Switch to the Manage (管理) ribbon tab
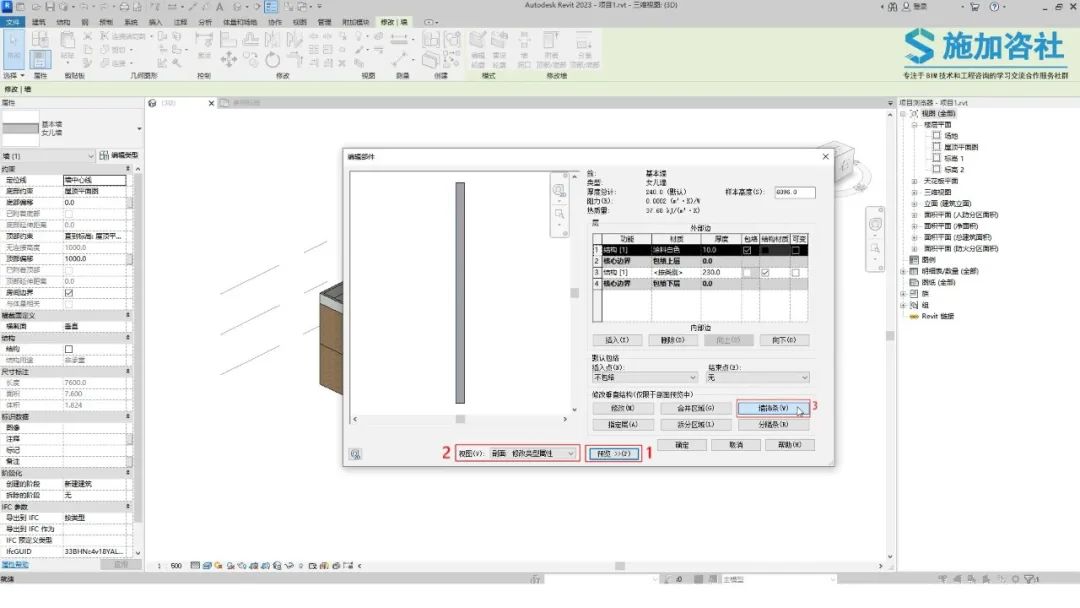 pyautogui.click(x=324, y=22)
